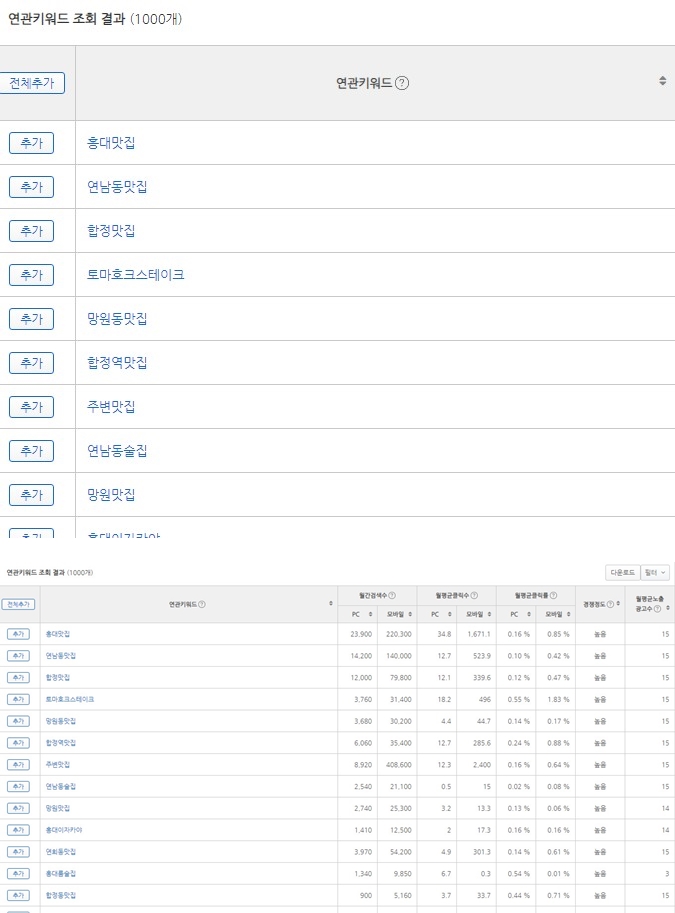Sort by 경쟁정도 column arrows
Viewport: 675px width, 913px height.
(619, 604)
